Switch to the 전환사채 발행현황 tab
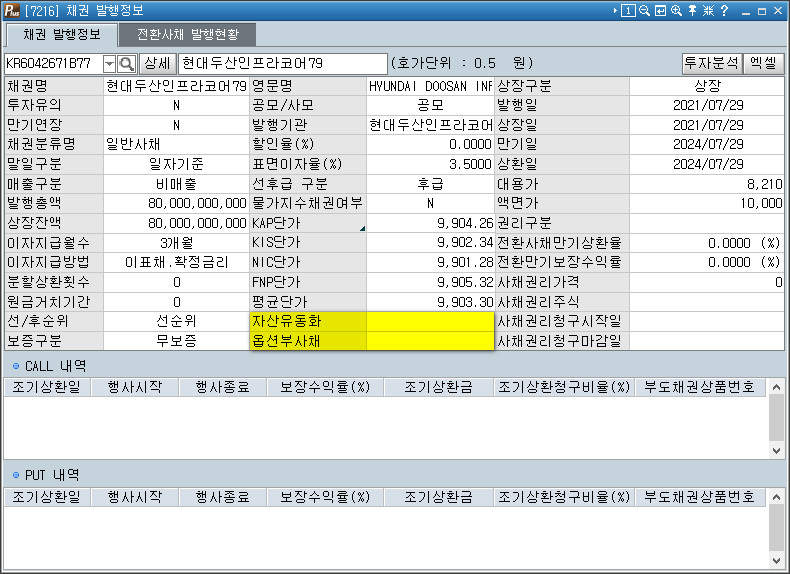 click(x=188, y=34)
